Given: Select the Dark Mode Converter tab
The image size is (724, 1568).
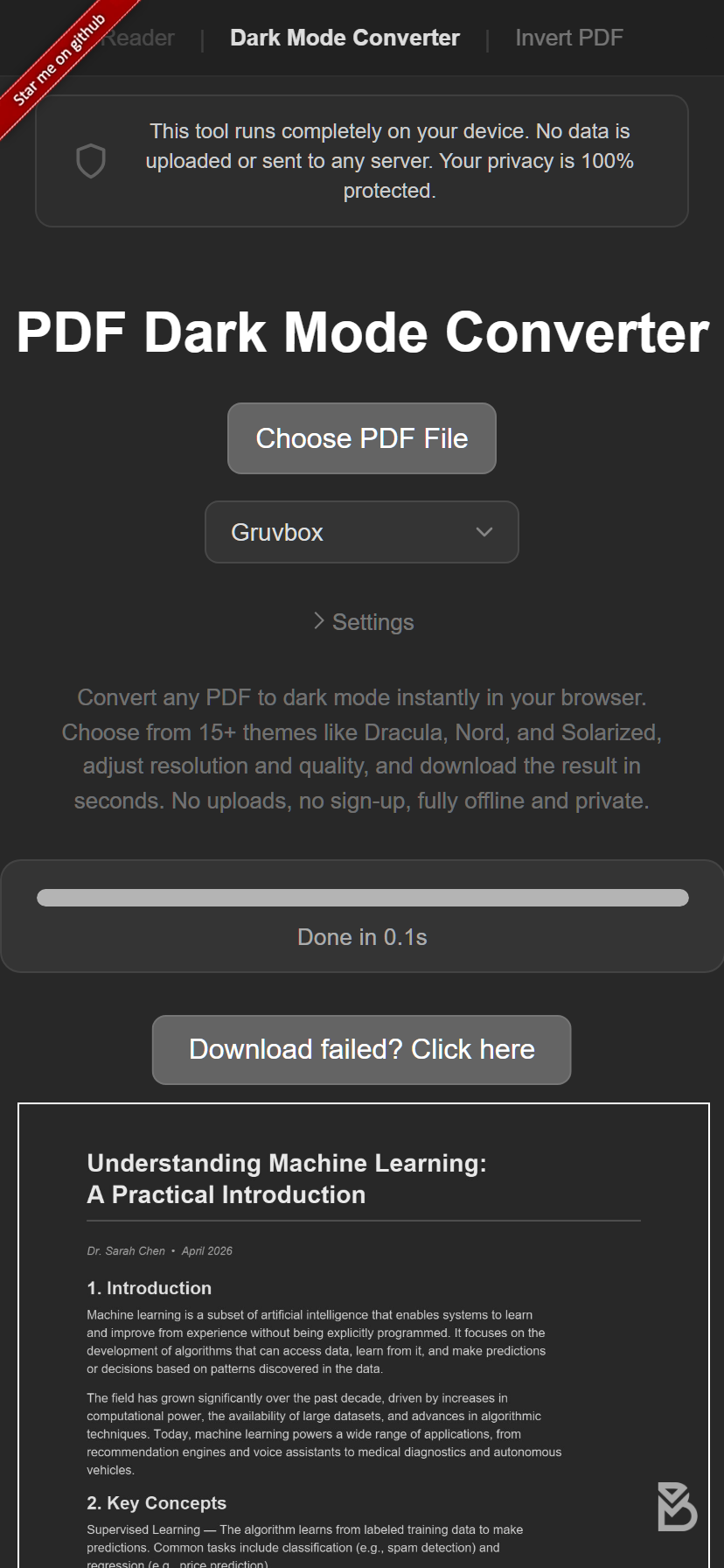Looking at the screenshot, I should pyautogui.click(x=345, y=38).
